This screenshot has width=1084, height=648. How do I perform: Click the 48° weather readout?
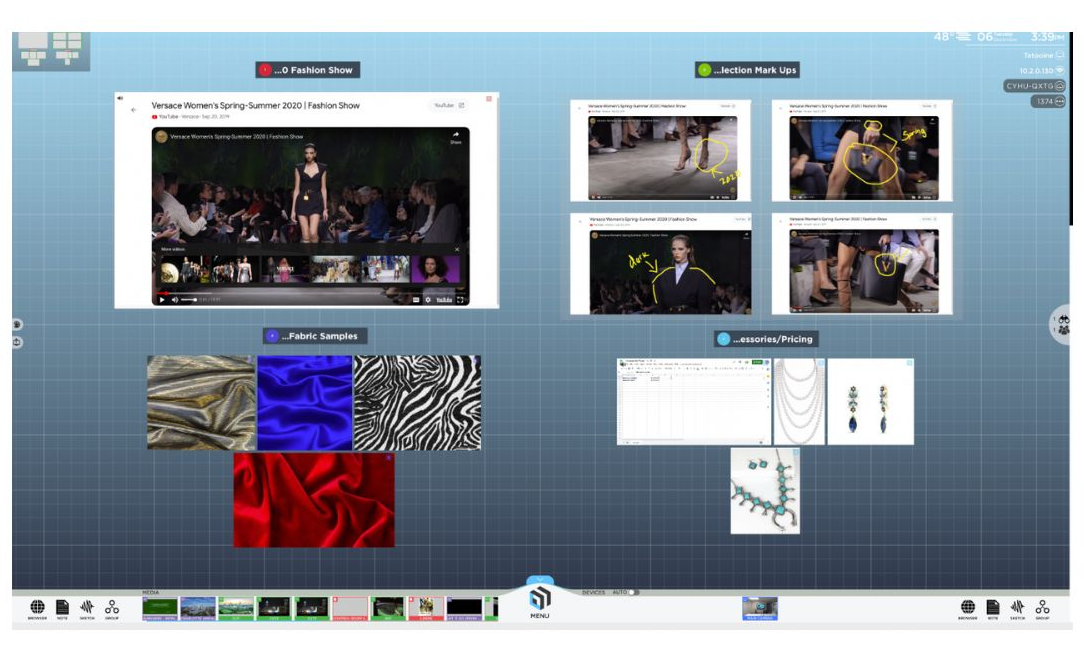[x=942, y=37]
